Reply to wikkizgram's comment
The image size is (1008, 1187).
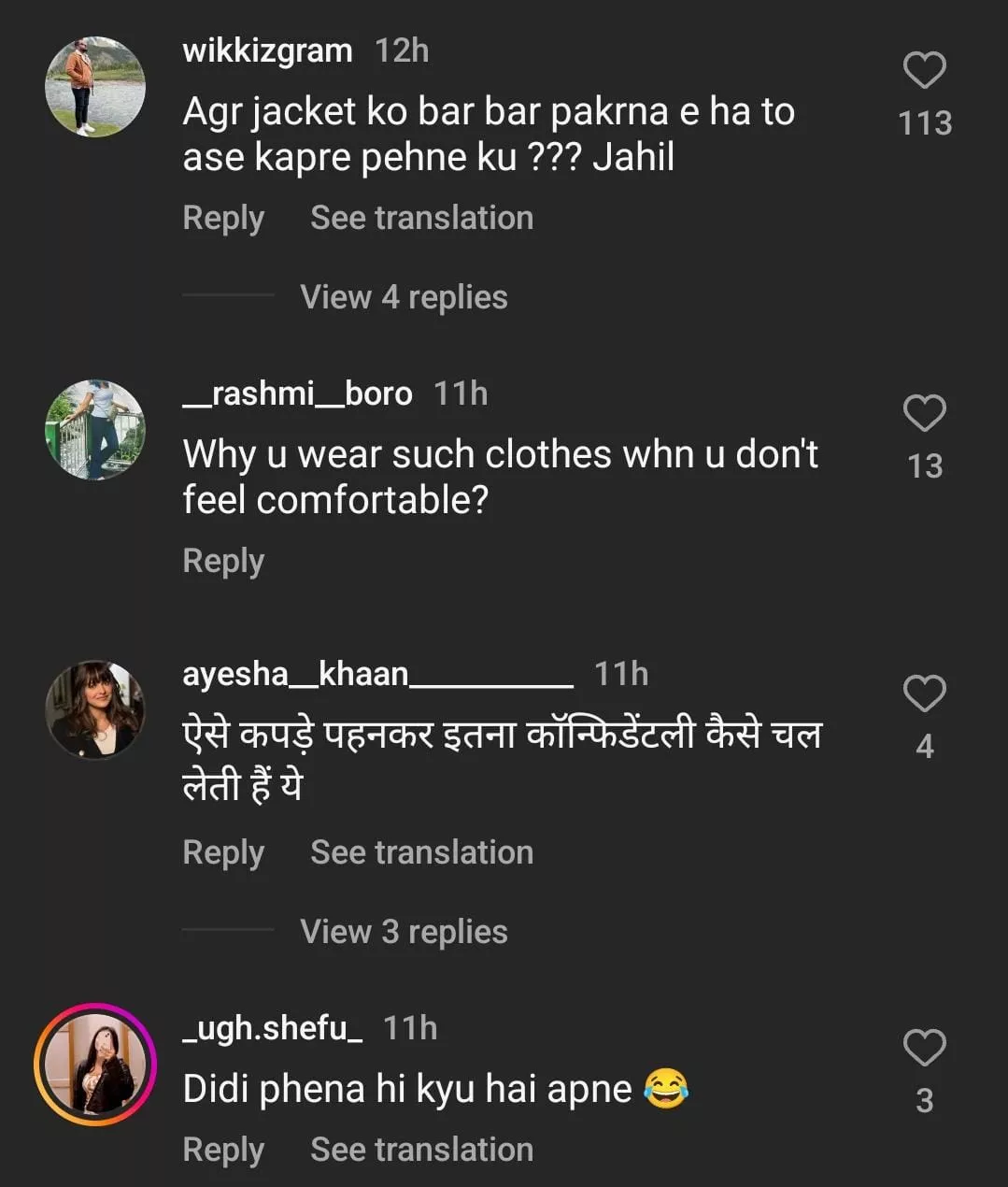(223, 218)
